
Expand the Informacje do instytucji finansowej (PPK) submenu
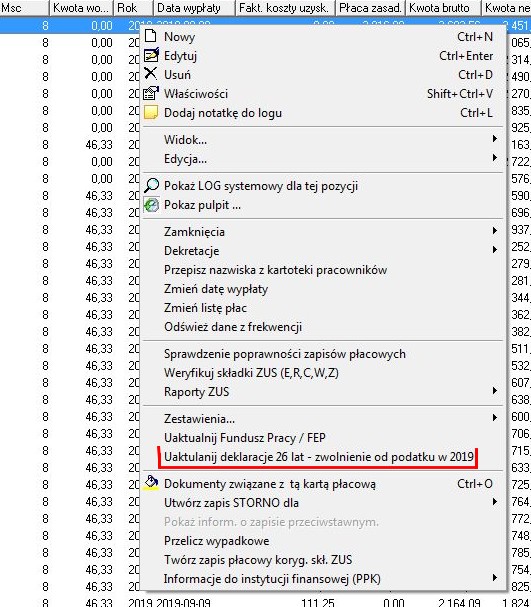495,578
